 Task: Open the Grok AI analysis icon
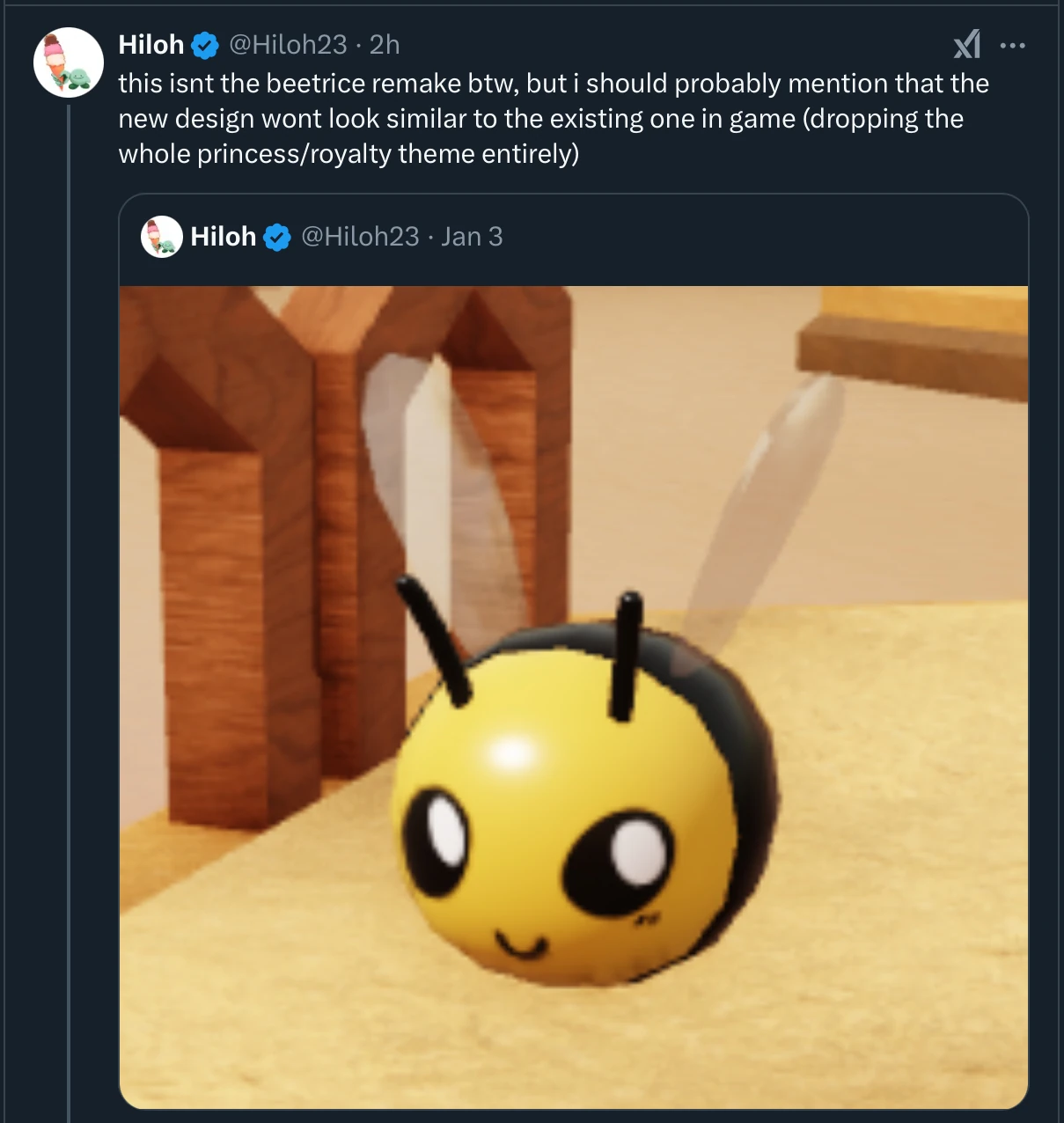point(966,45)
